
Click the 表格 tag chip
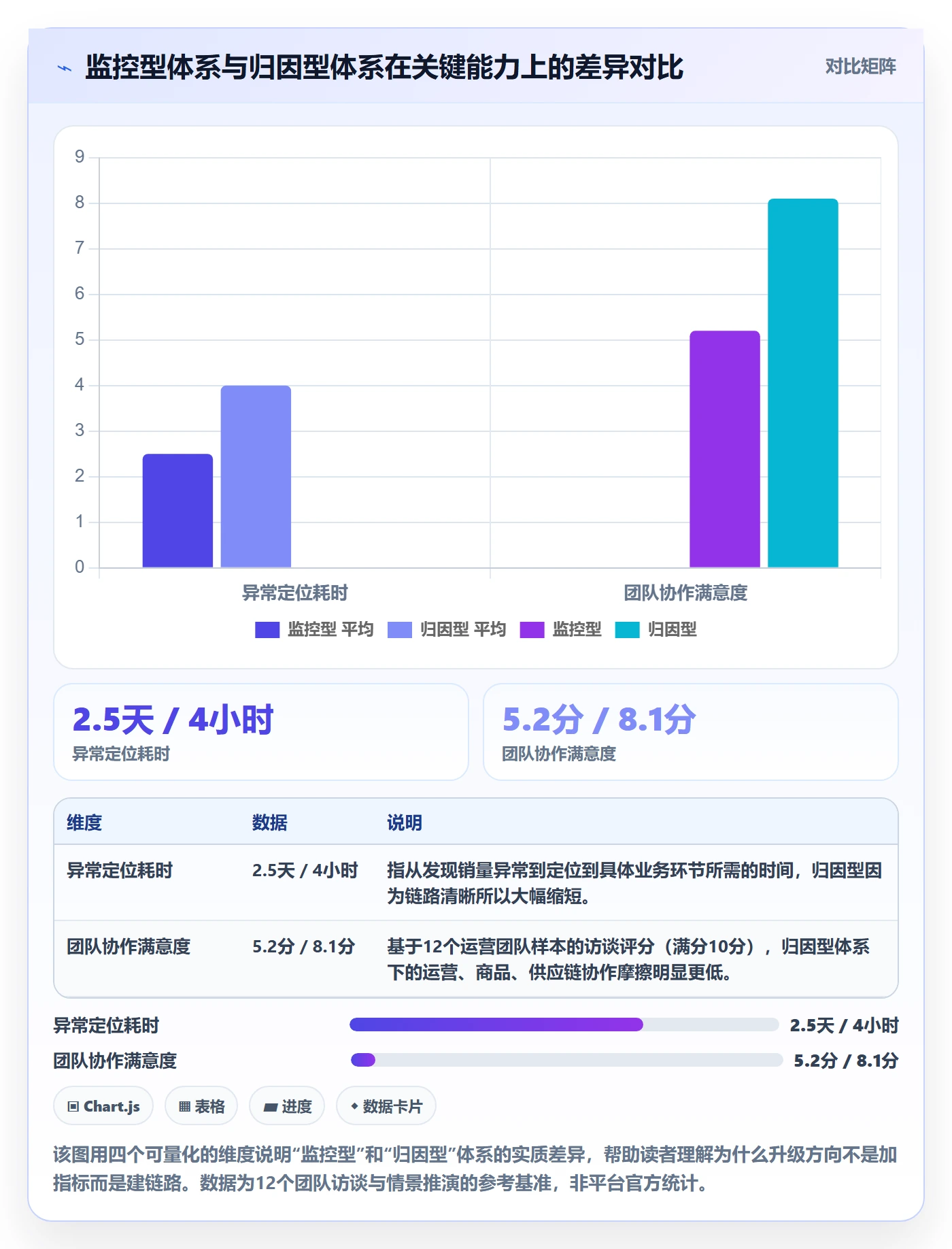coord(201,1106)
